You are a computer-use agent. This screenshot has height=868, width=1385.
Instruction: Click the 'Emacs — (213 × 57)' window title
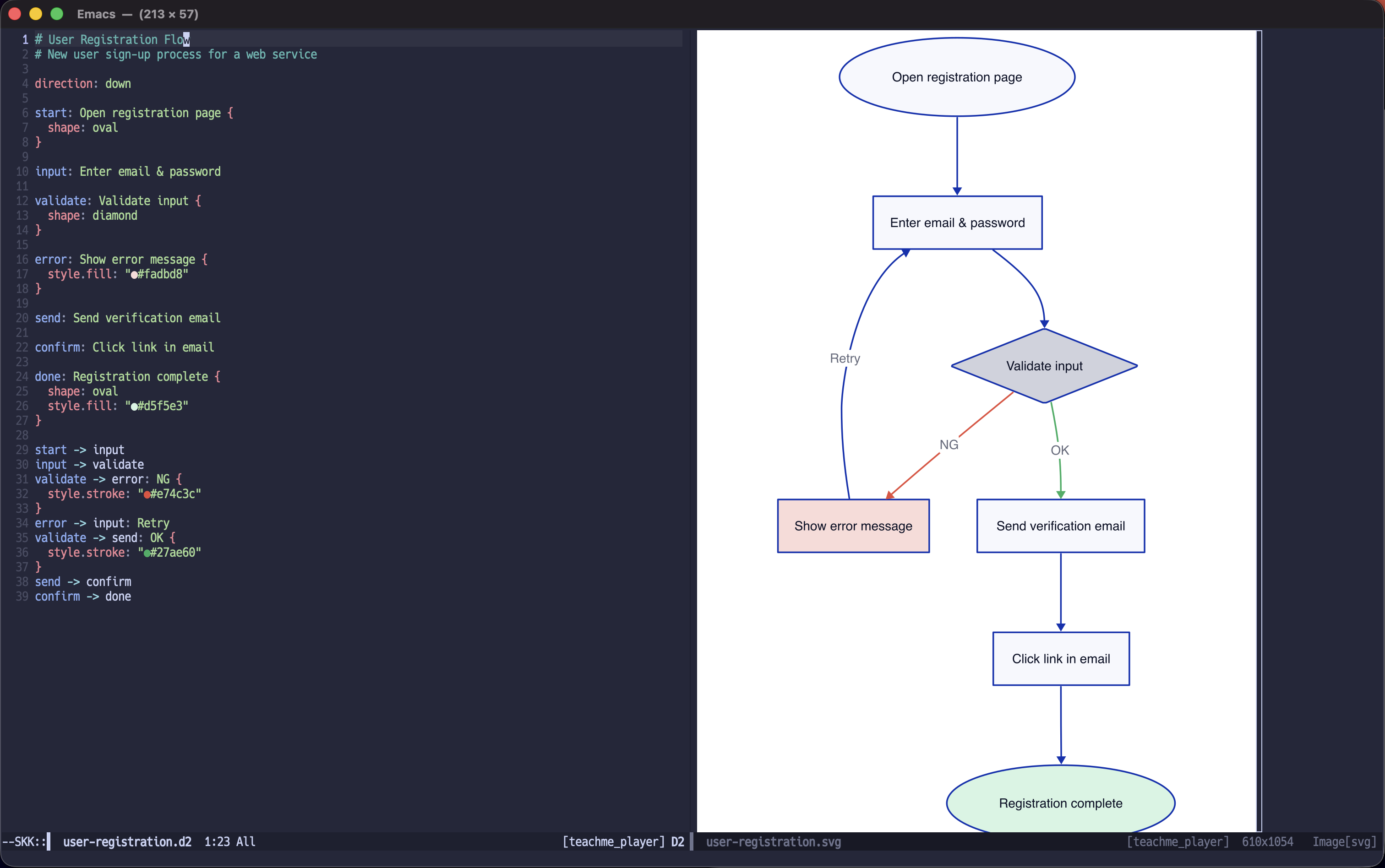pyautogui.click(x=138, y=14)
